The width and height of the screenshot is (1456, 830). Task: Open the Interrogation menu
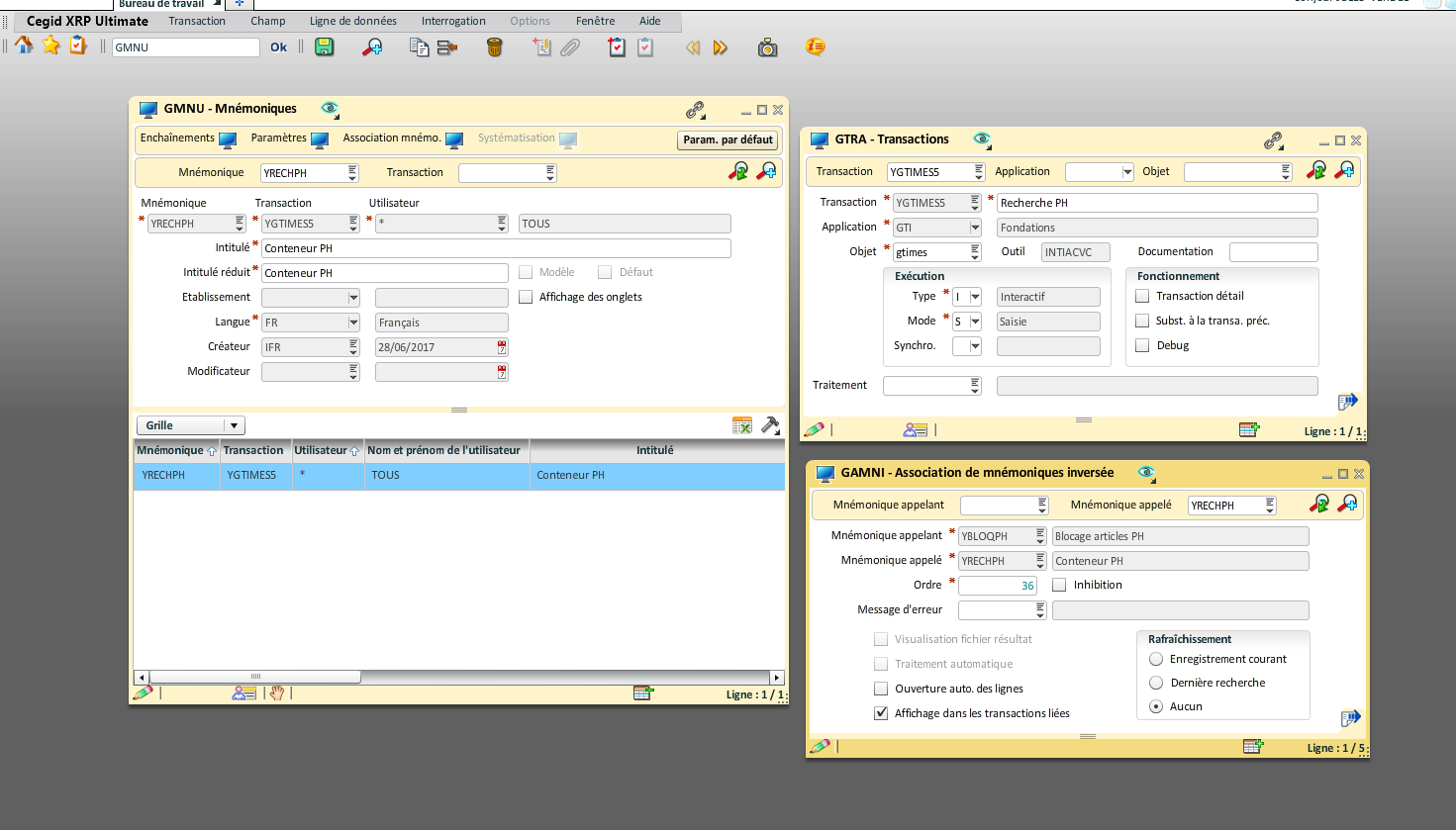click(453, 21)
